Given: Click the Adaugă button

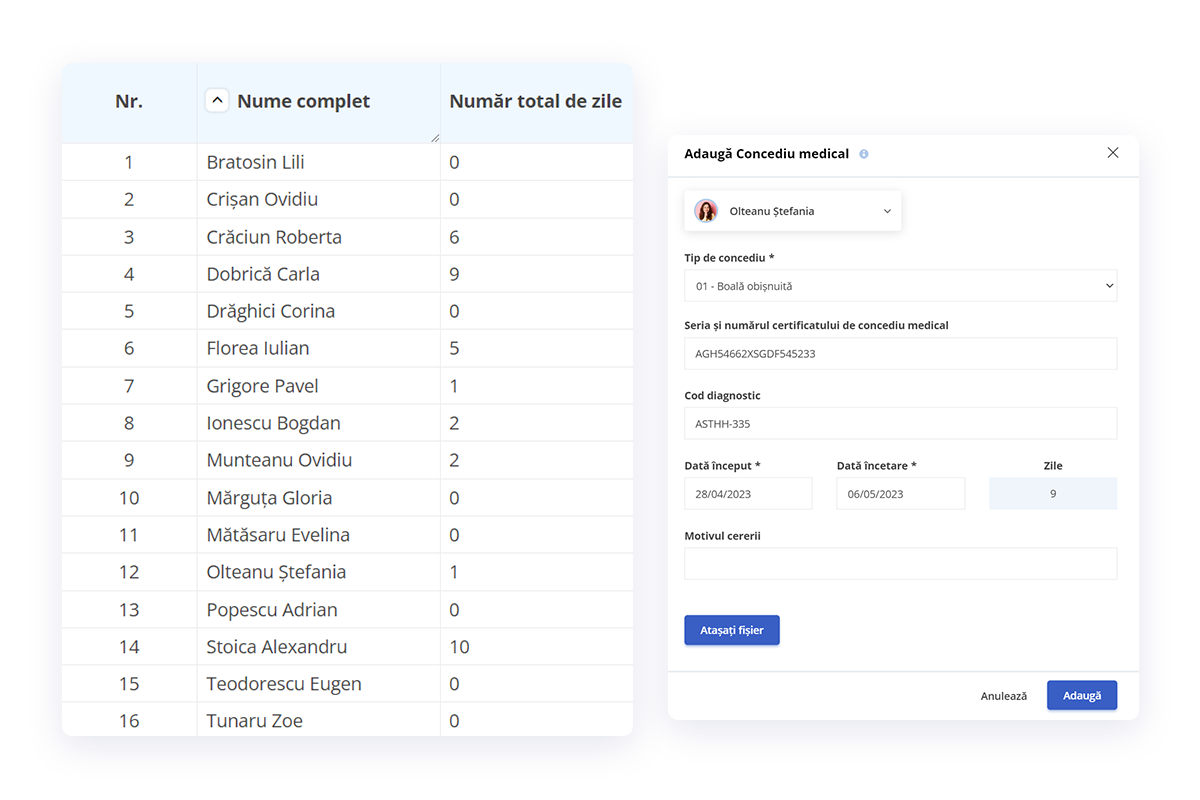Looking at the screenshot, I should (x=1082, y=696).
